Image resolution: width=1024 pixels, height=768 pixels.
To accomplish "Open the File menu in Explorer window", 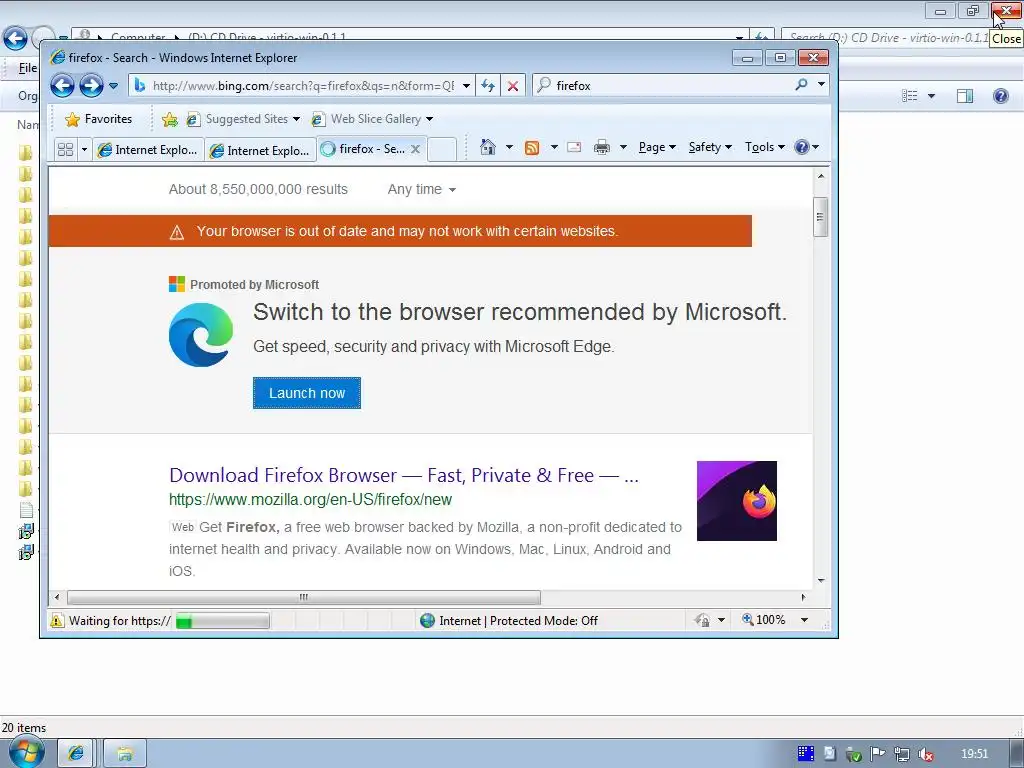I will pyautogui.click(x=27, y=68).
